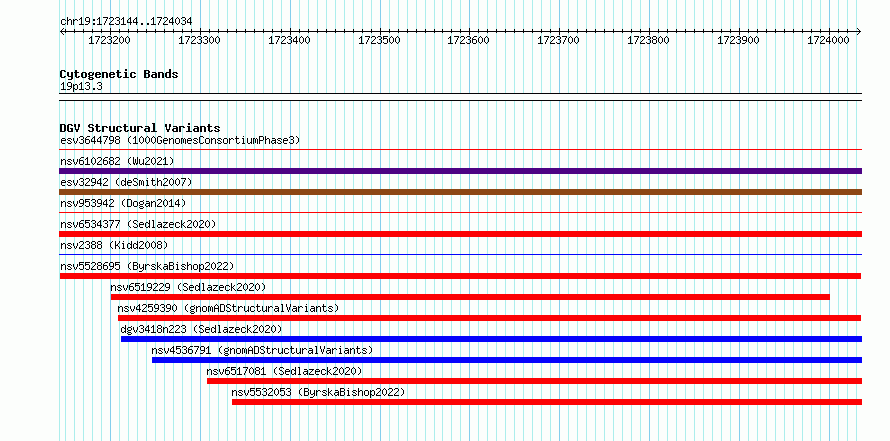
Task: Click ruler position 1723500
Action: coord(380,40)
